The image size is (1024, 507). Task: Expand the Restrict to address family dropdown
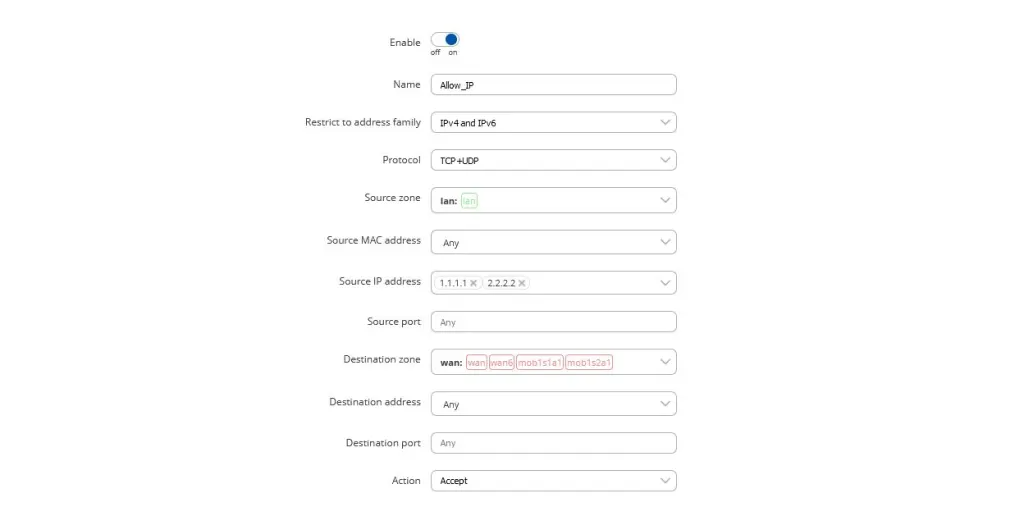tap(553, 122)
